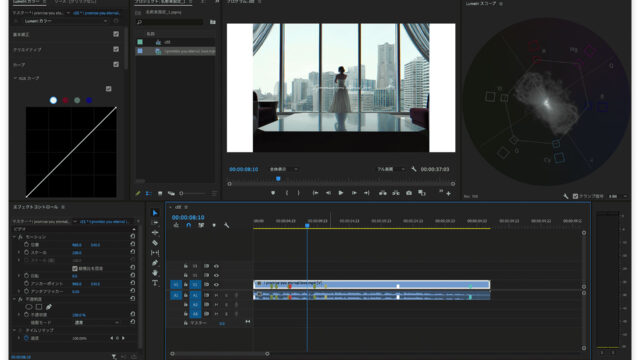Mark Out point in program monitor

(299, 193)
